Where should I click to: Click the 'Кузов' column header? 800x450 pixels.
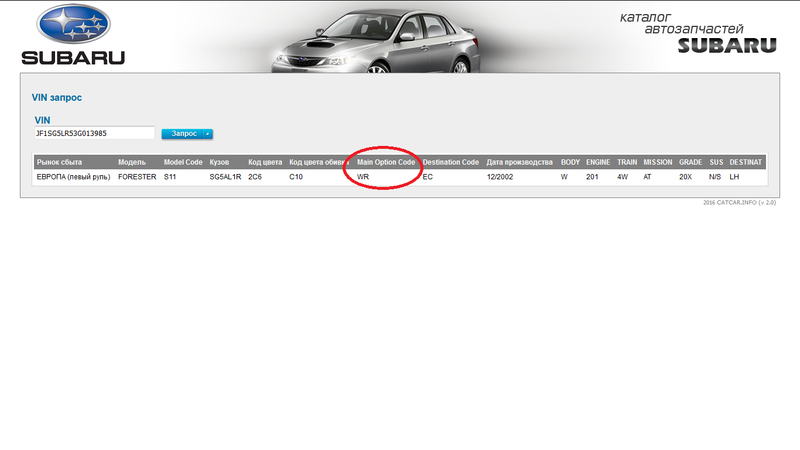click(219, 162)
